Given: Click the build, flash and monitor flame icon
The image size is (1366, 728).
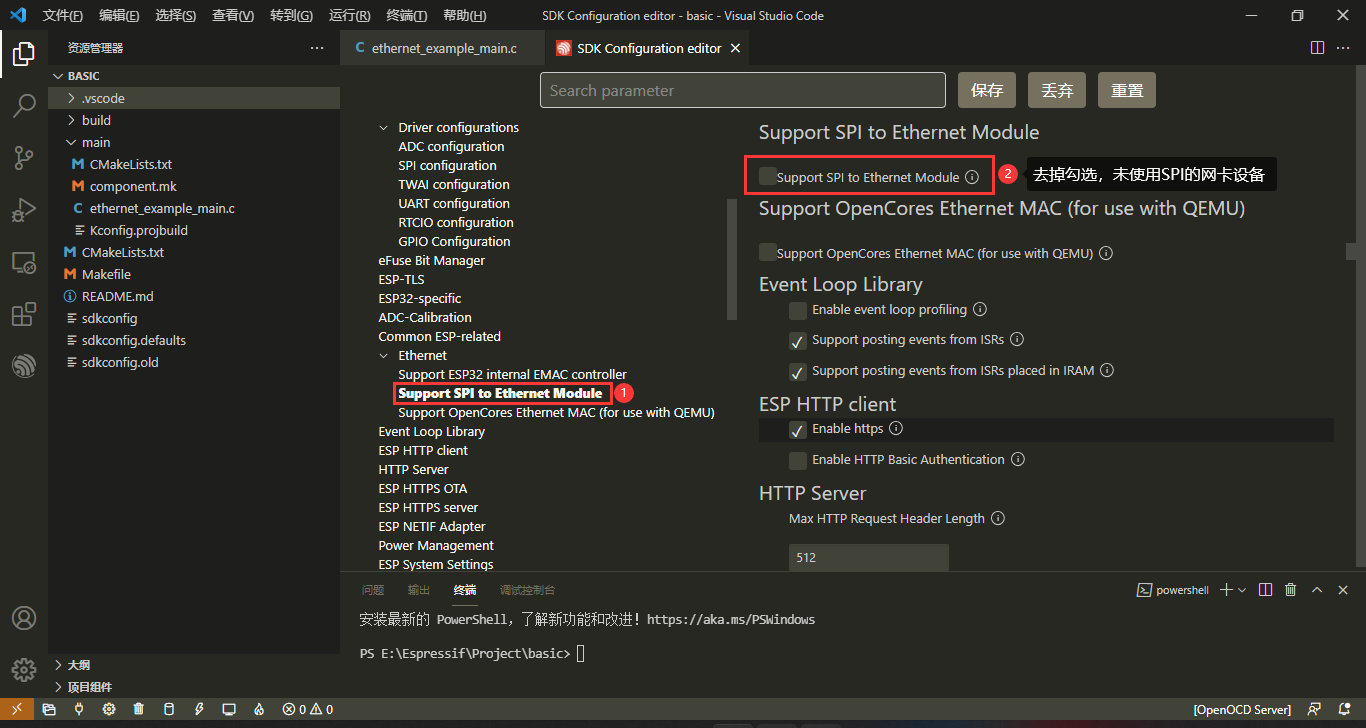Looking at the screenshot, I should [259, 710].
